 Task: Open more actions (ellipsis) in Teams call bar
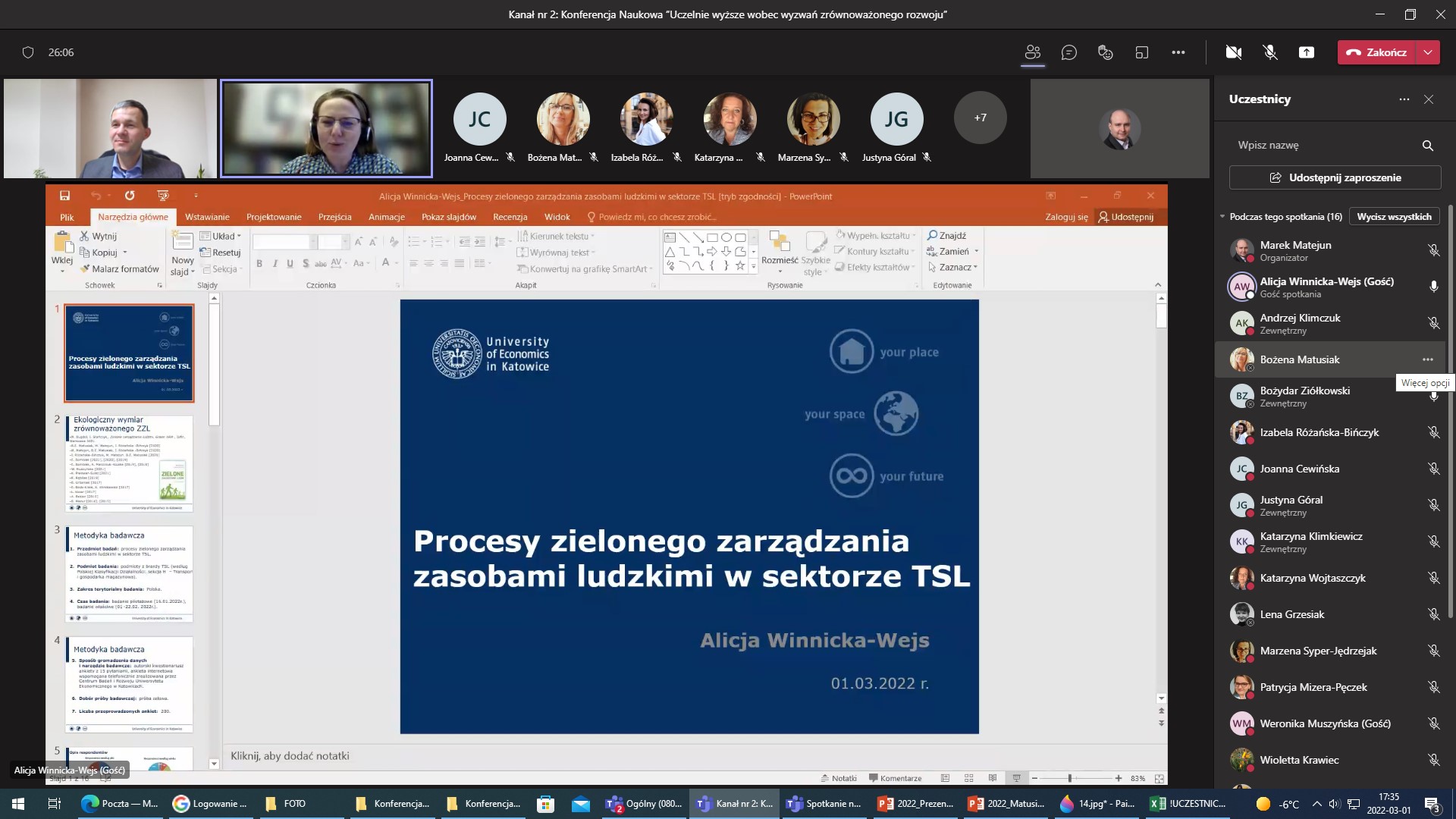1178,52
